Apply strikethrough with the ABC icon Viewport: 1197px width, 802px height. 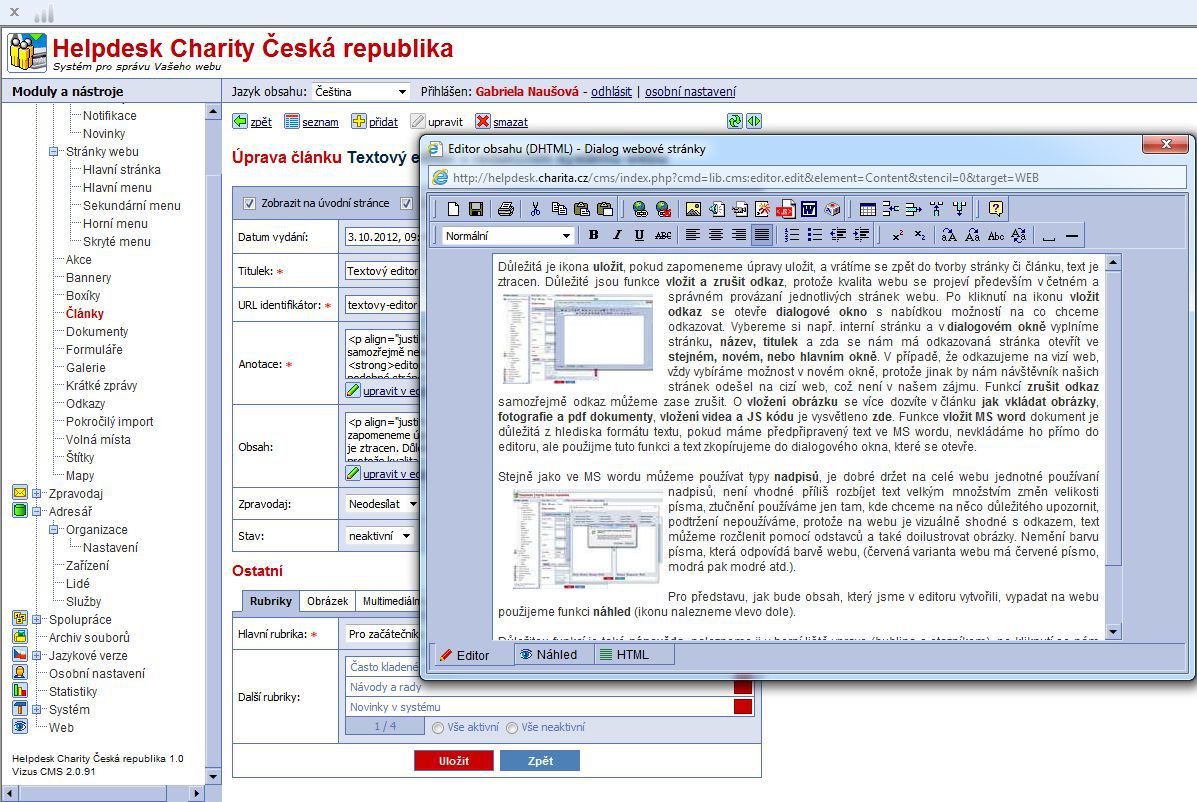coord(663,235)
